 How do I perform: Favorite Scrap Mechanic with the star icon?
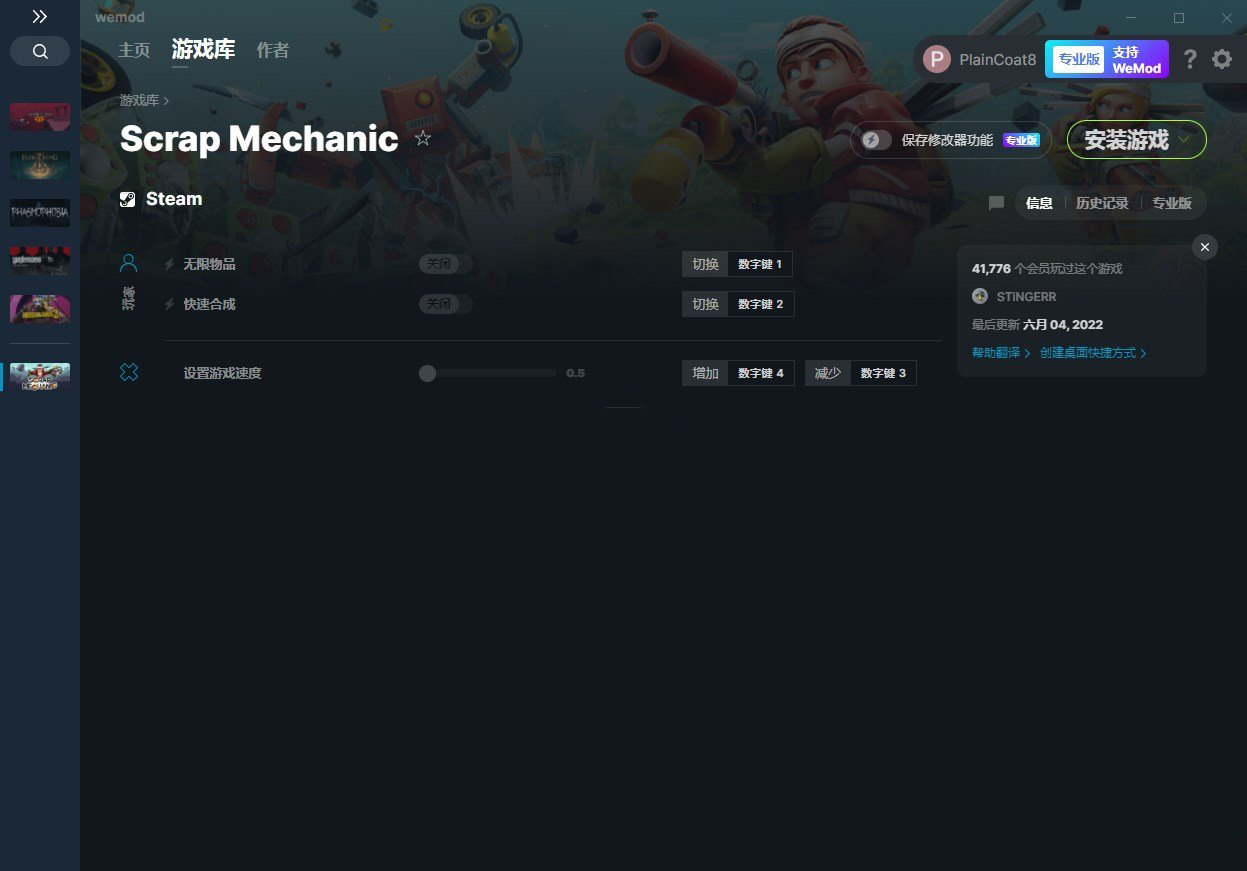423,138
